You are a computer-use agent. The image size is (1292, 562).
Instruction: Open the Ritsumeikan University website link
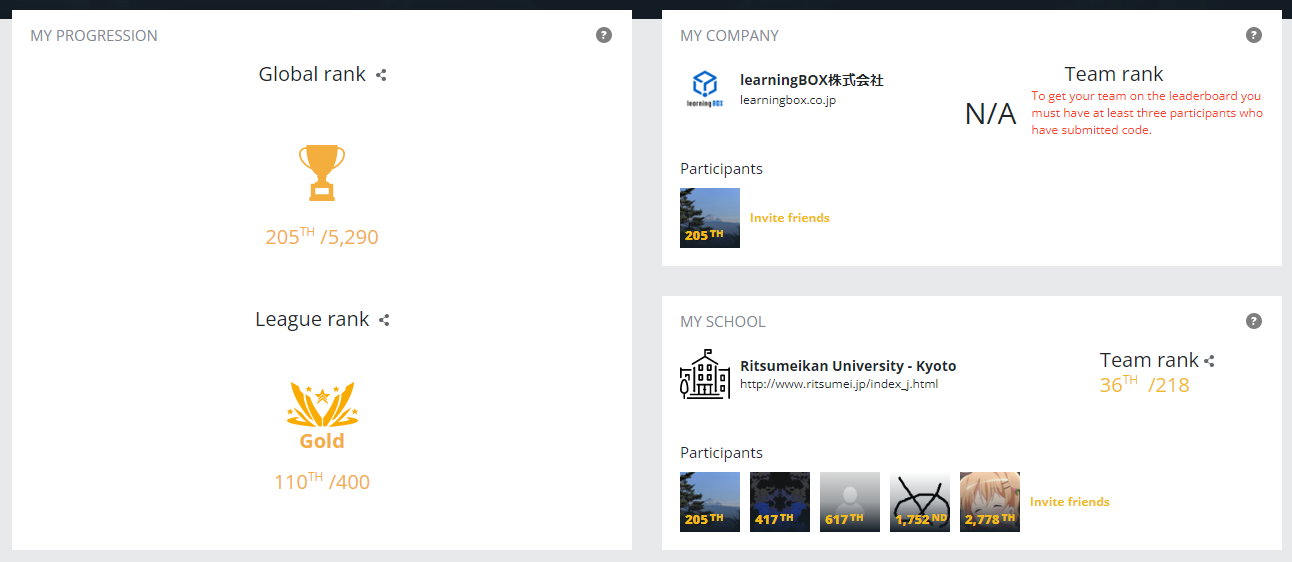point(839,384)
